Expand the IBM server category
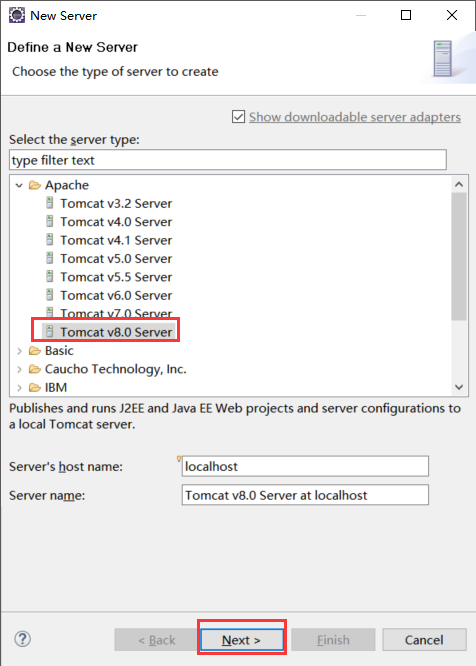Screen dimensions: 476x666 coord(19,387)
